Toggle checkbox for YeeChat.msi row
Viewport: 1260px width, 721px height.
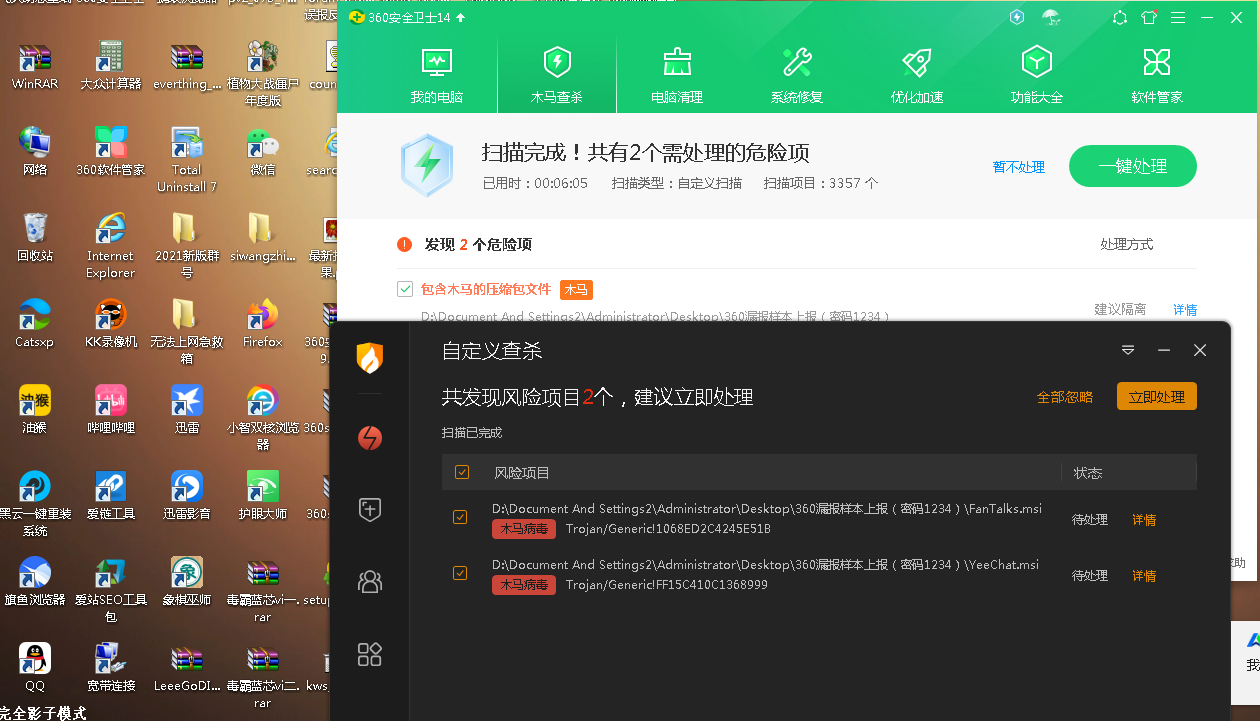(460, 573)
